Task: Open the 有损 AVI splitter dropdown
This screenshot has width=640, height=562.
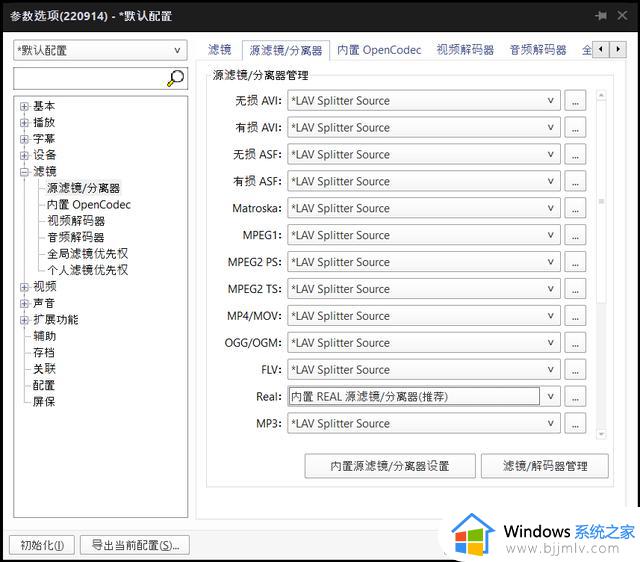Action: pyautogui.click(x=424, y=127)
